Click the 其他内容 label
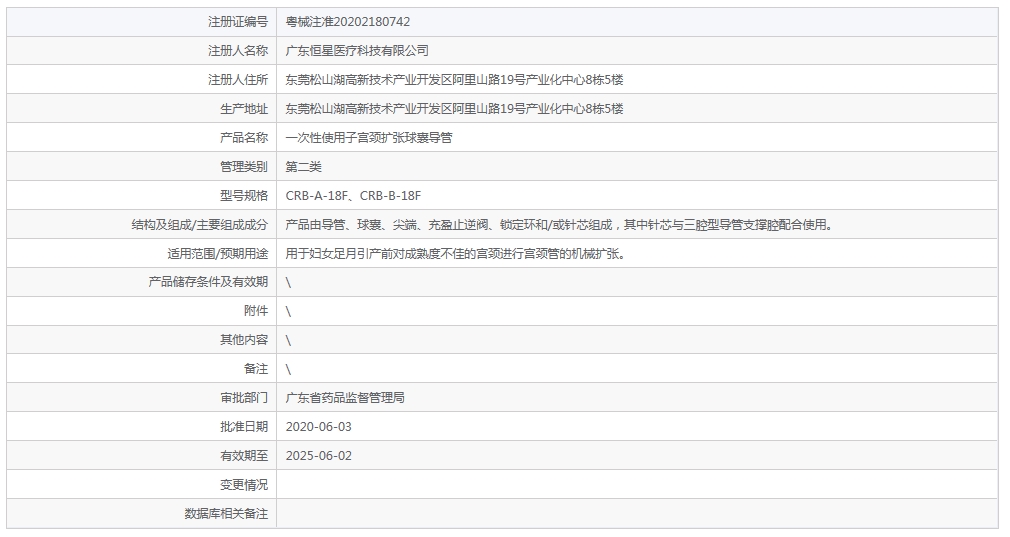Viewport: 1010px width, 537px height. 243,340
